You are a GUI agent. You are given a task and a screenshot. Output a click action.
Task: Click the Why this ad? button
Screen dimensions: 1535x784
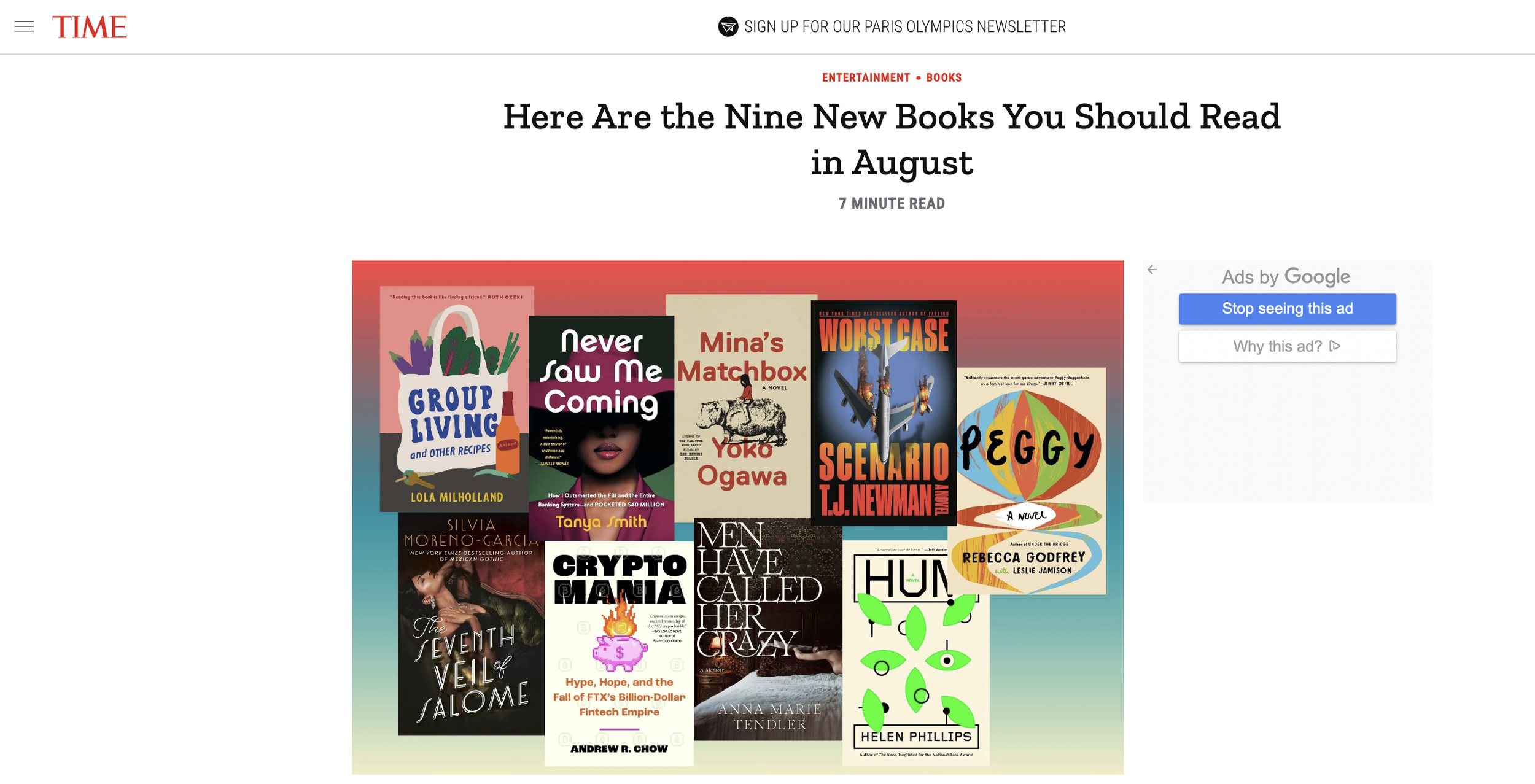(1287, 346)
